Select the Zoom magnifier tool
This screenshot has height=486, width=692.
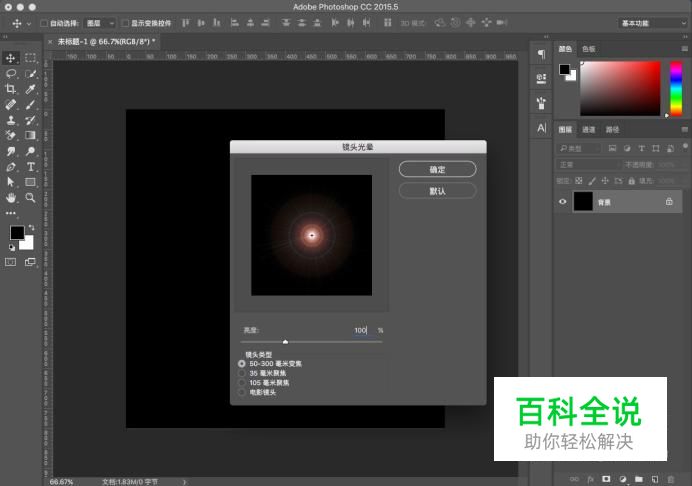pyautogui.click(x=31, y=198)
